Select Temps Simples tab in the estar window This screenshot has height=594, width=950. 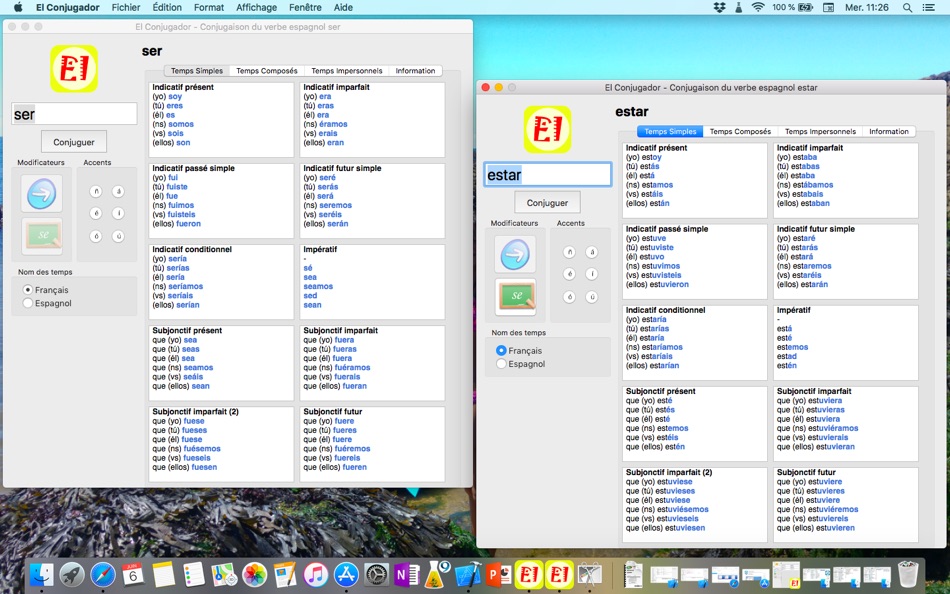(x=670, y=132)
